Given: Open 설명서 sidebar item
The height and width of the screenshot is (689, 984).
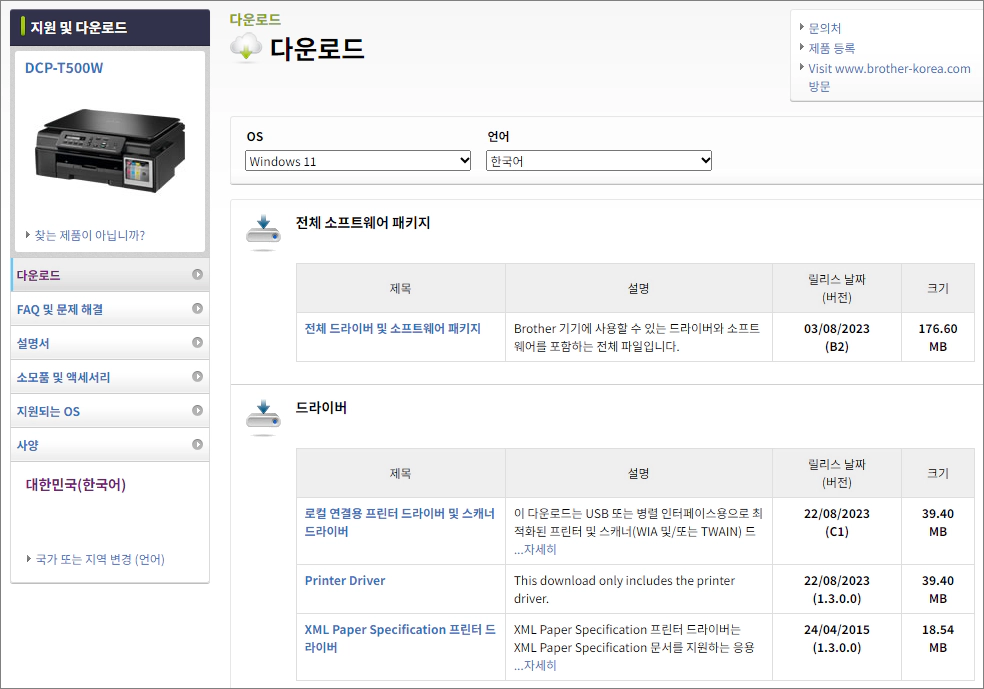Looking at the screenshot, I should tap(110, 343).
